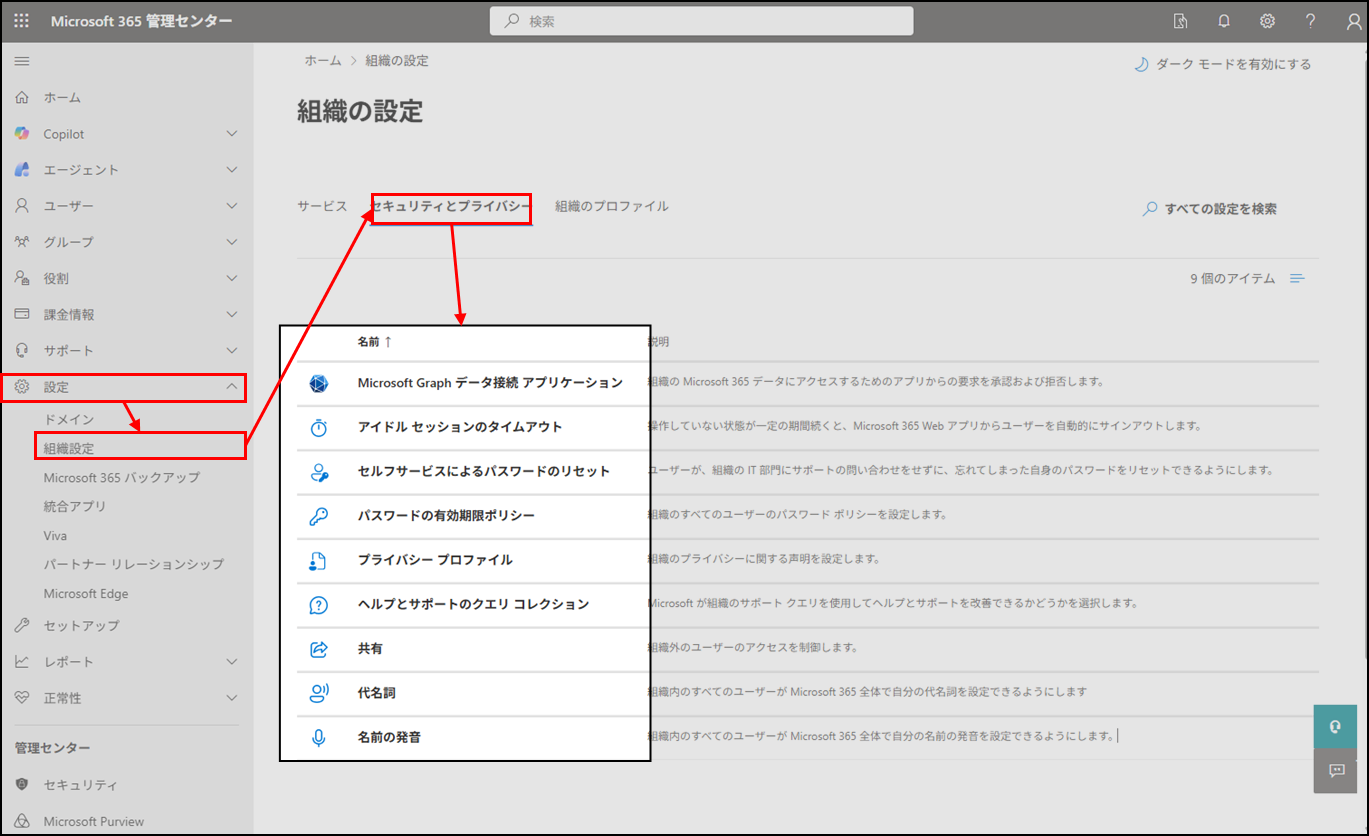1369x836 pixels.
Task: Click the Security (セキュリティ) shield icon
Action: [22, 785]
